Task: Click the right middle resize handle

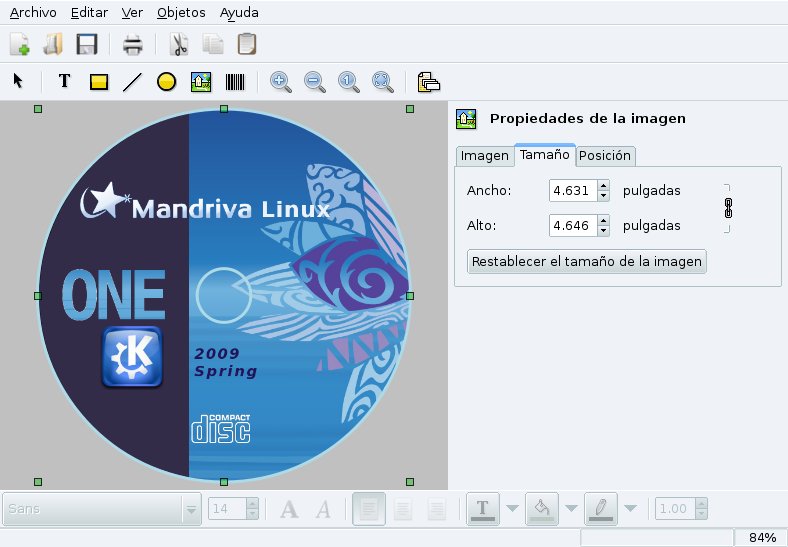Action: (410, 296)
